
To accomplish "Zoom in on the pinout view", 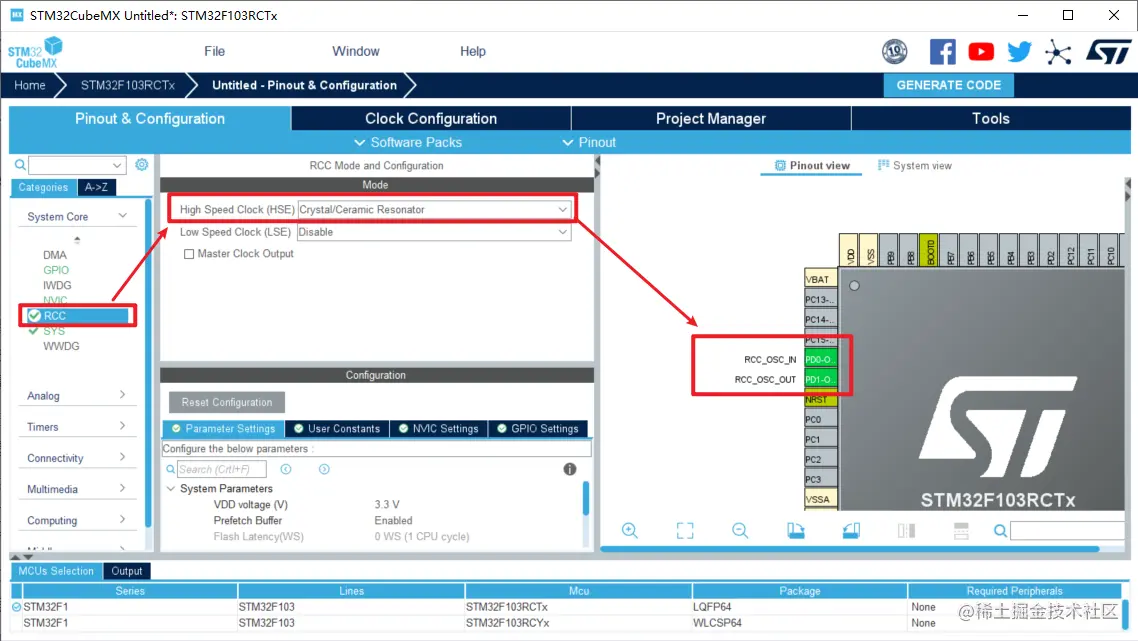I will pos(630,531).
